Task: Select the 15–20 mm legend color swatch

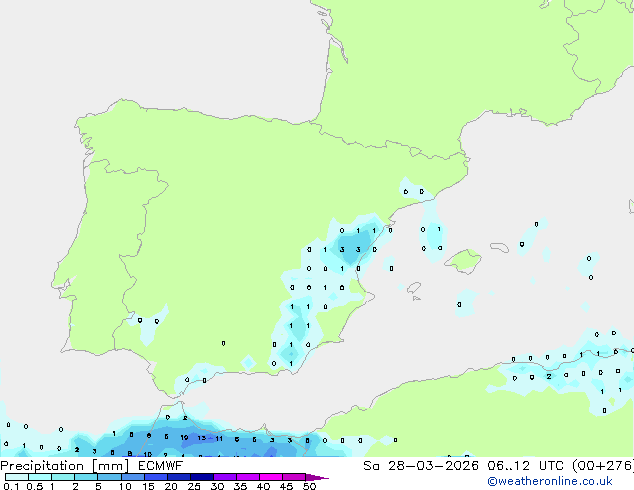Action: pyautogui.click(x=155, y=477)
